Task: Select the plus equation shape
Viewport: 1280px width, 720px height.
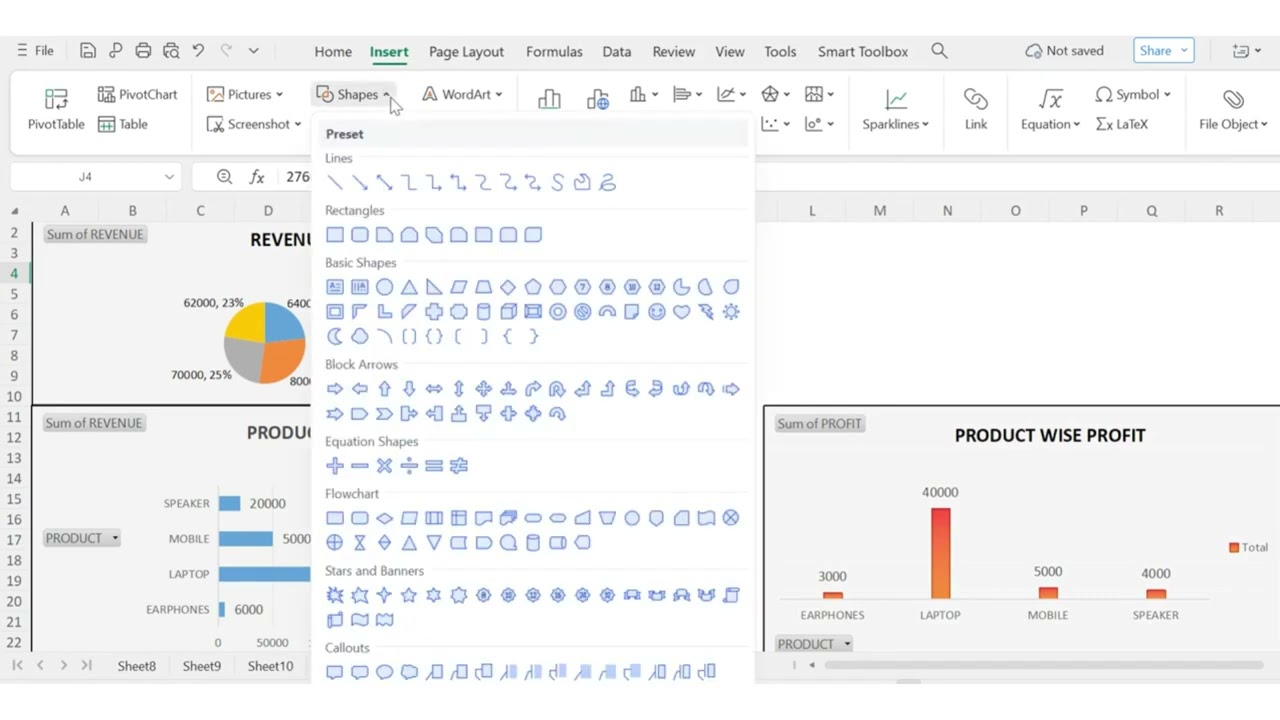Action: pos(335,466)
